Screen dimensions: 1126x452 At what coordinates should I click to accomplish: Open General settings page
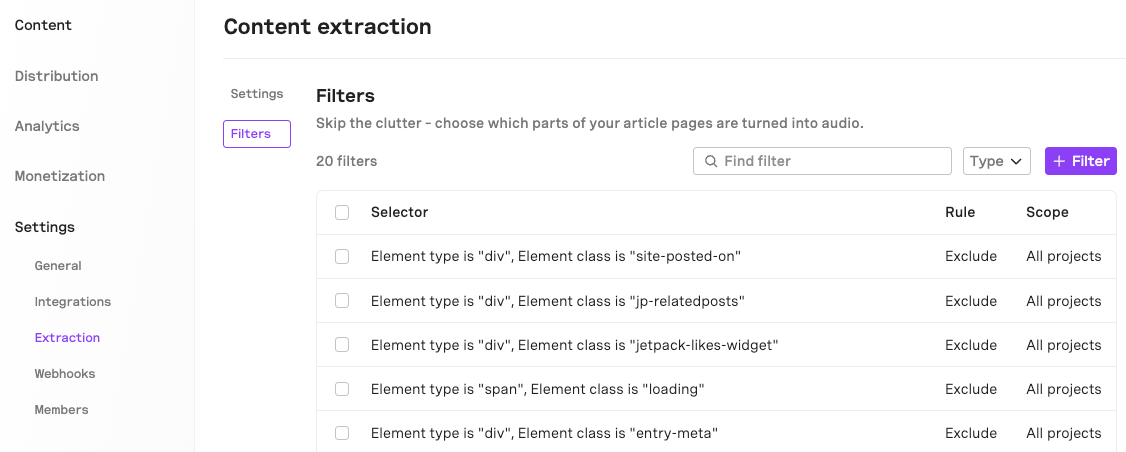pos(58,266)
